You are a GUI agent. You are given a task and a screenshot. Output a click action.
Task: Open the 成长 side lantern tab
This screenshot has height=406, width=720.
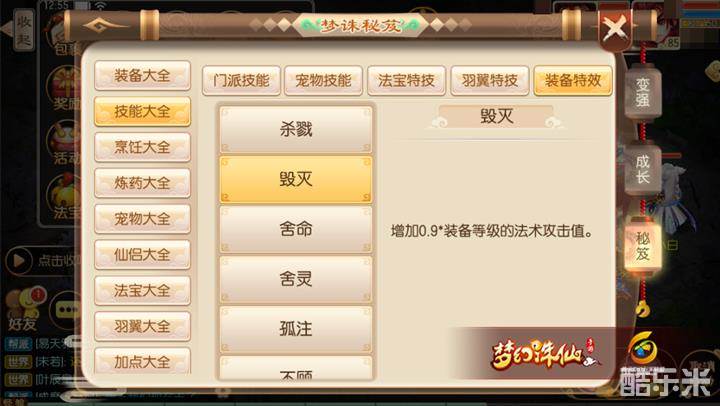point(642,169)
